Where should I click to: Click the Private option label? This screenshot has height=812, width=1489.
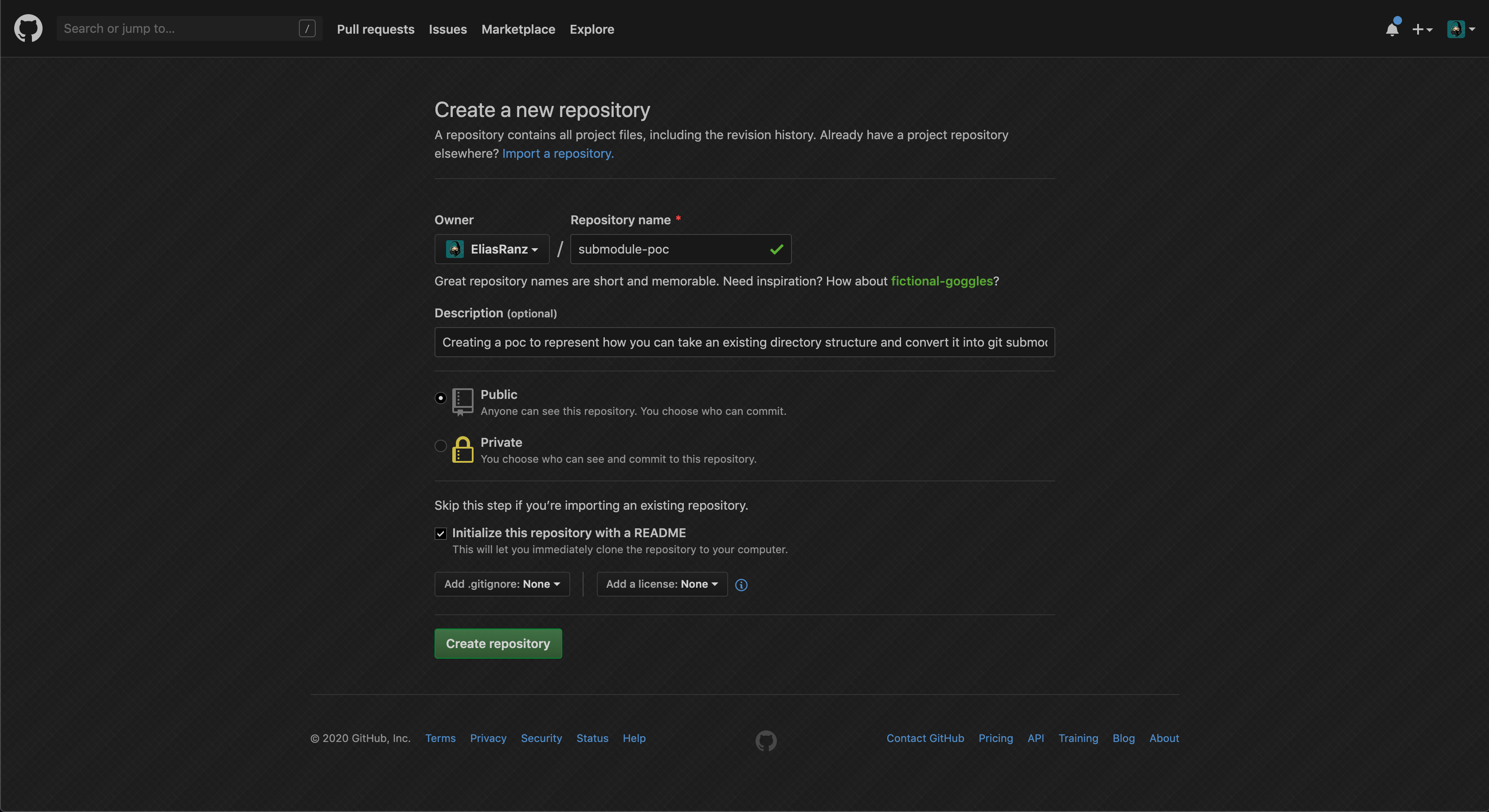[501, 443]
